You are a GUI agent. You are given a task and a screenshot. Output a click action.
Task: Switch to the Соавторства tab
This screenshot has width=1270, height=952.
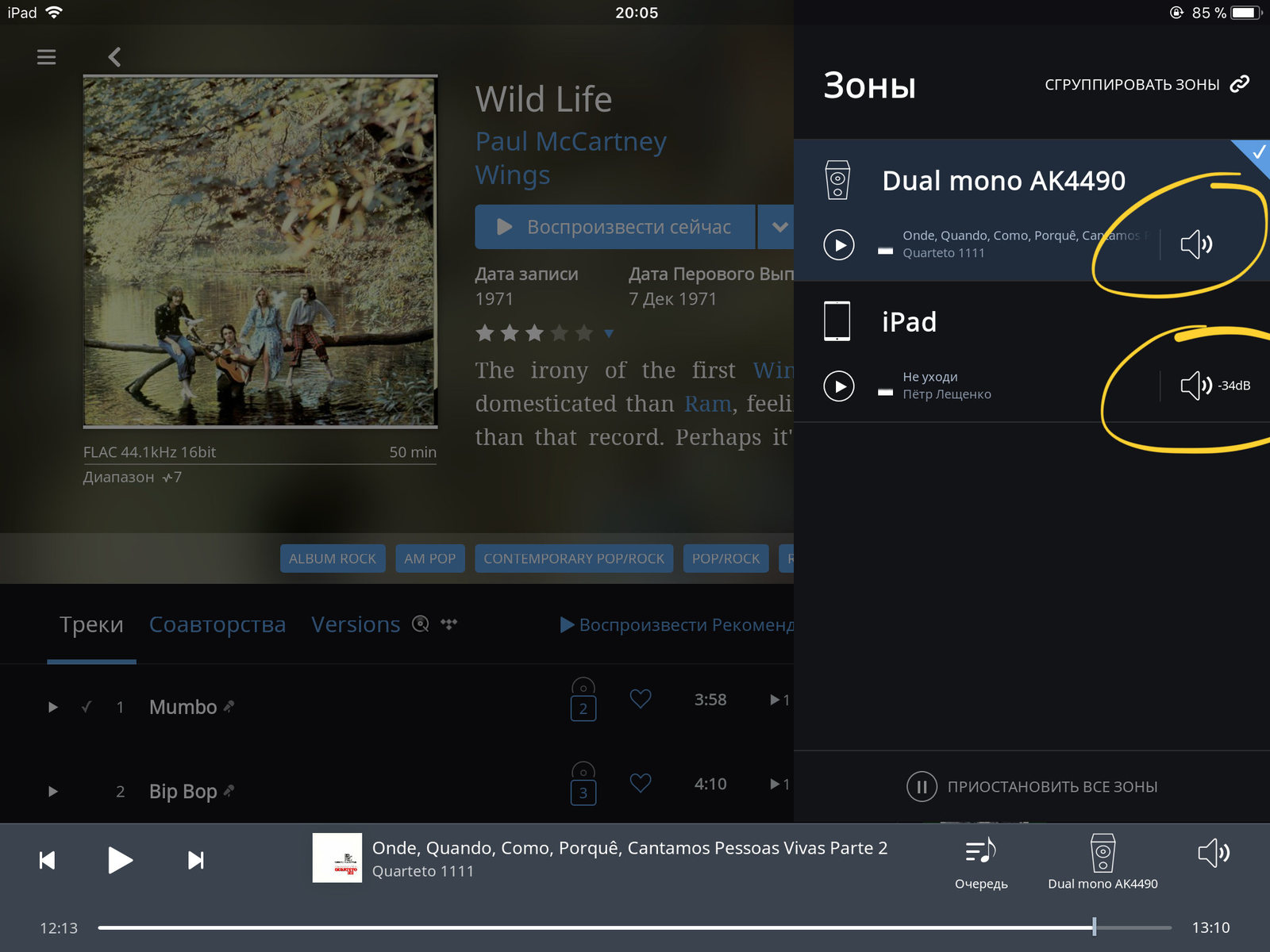(x=217, y=625)
